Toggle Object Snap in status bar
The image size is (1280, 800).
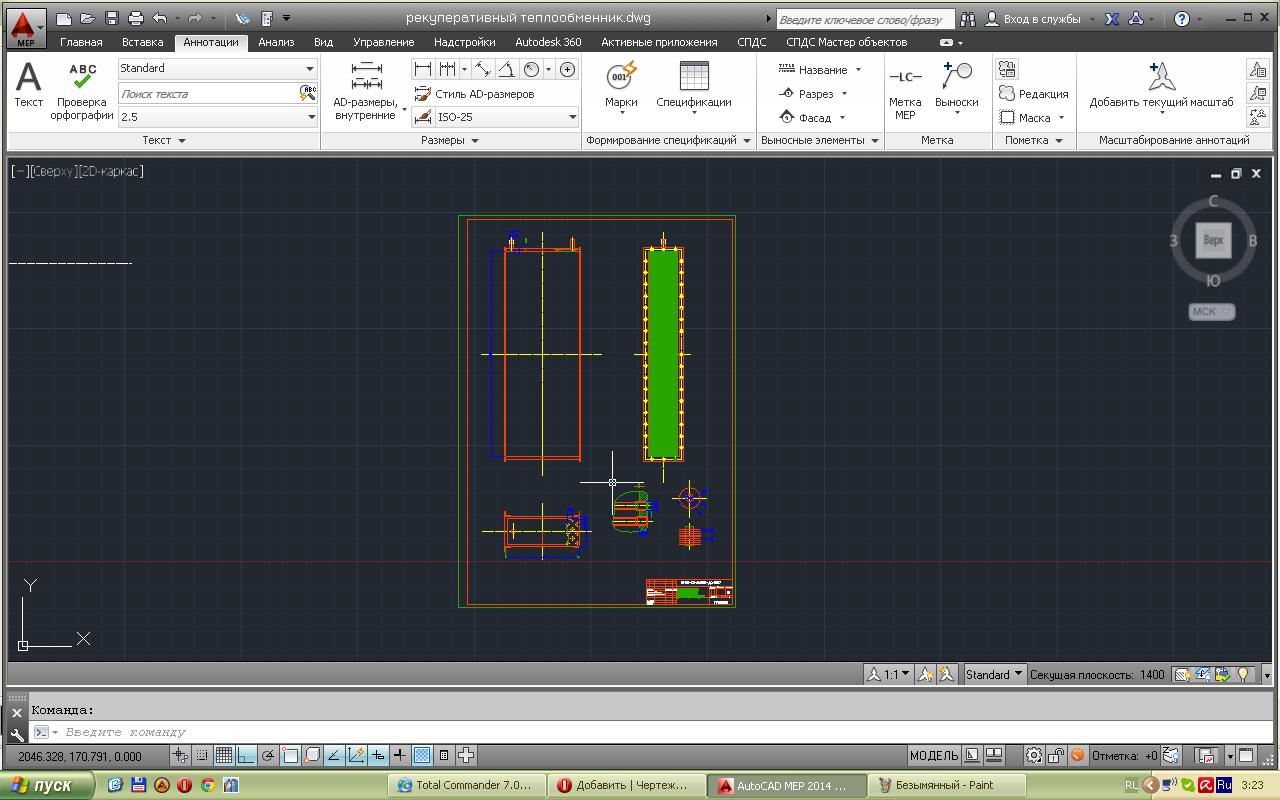(x=290, y=755)
